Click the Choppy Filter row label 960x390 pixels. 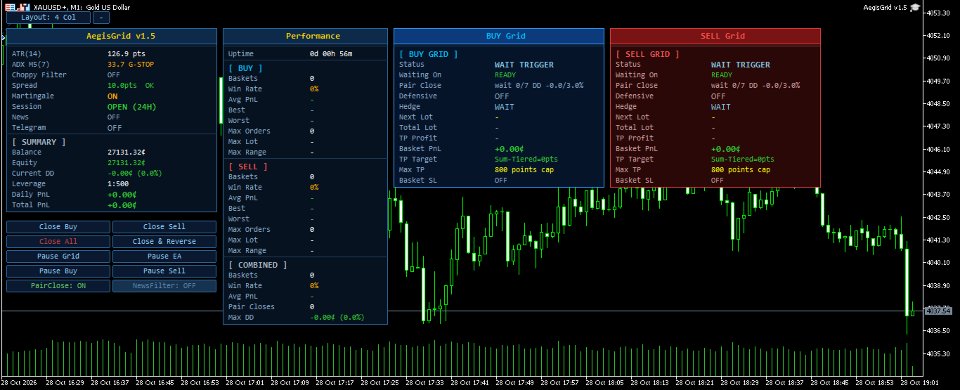point(39,75)
